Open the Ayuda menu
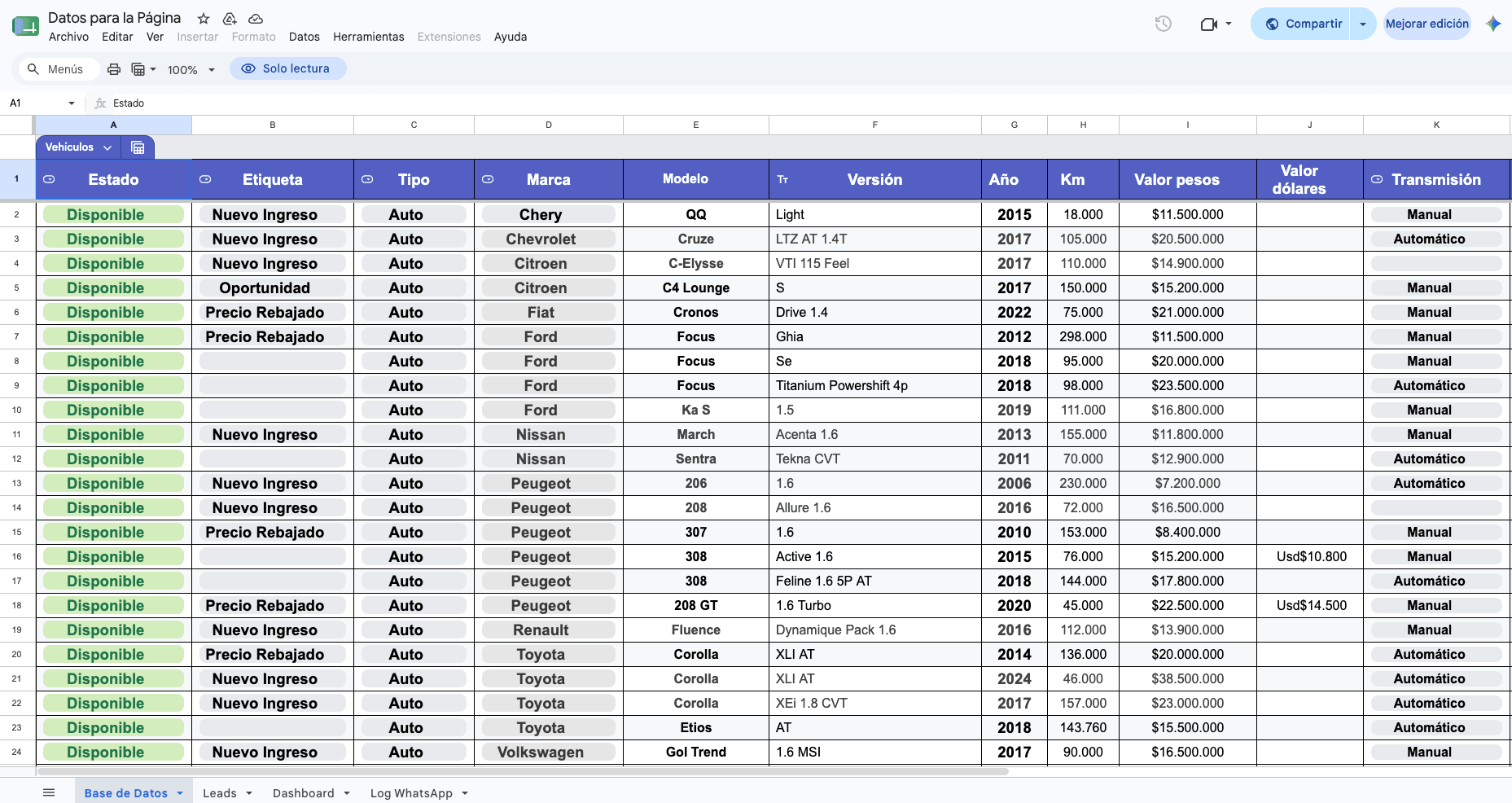 pos(511,37)
